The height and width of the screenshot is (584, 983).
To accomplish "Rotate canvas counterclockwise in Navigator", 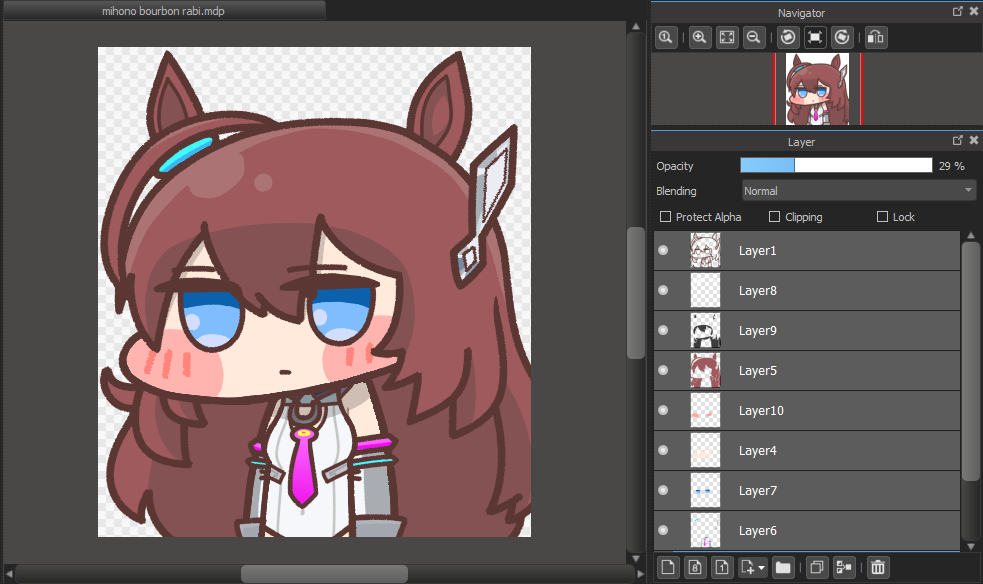I will coord(788,38).
